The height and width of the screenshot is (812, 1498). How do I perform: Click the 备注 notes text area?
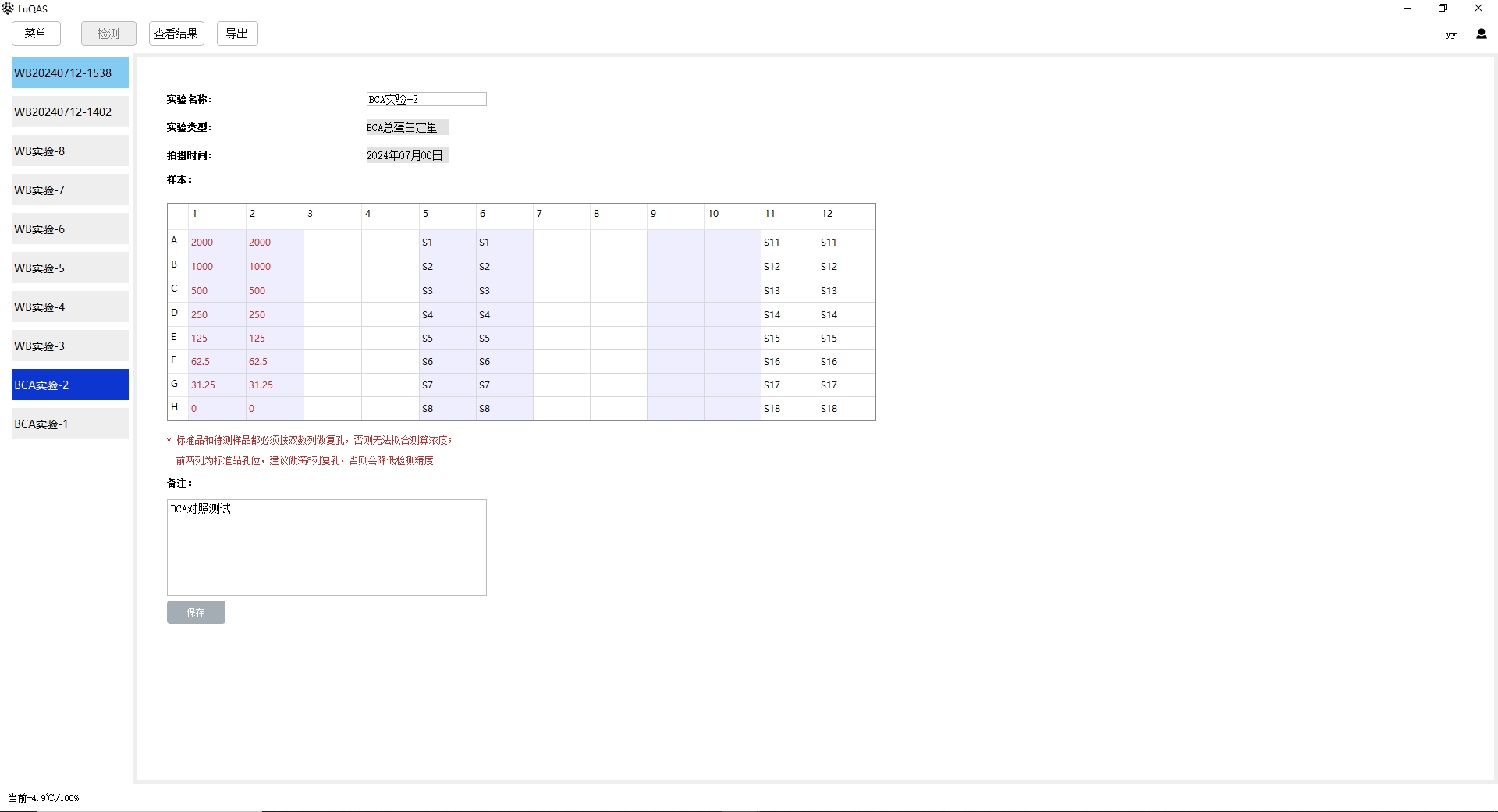click(x=327, y=548)
